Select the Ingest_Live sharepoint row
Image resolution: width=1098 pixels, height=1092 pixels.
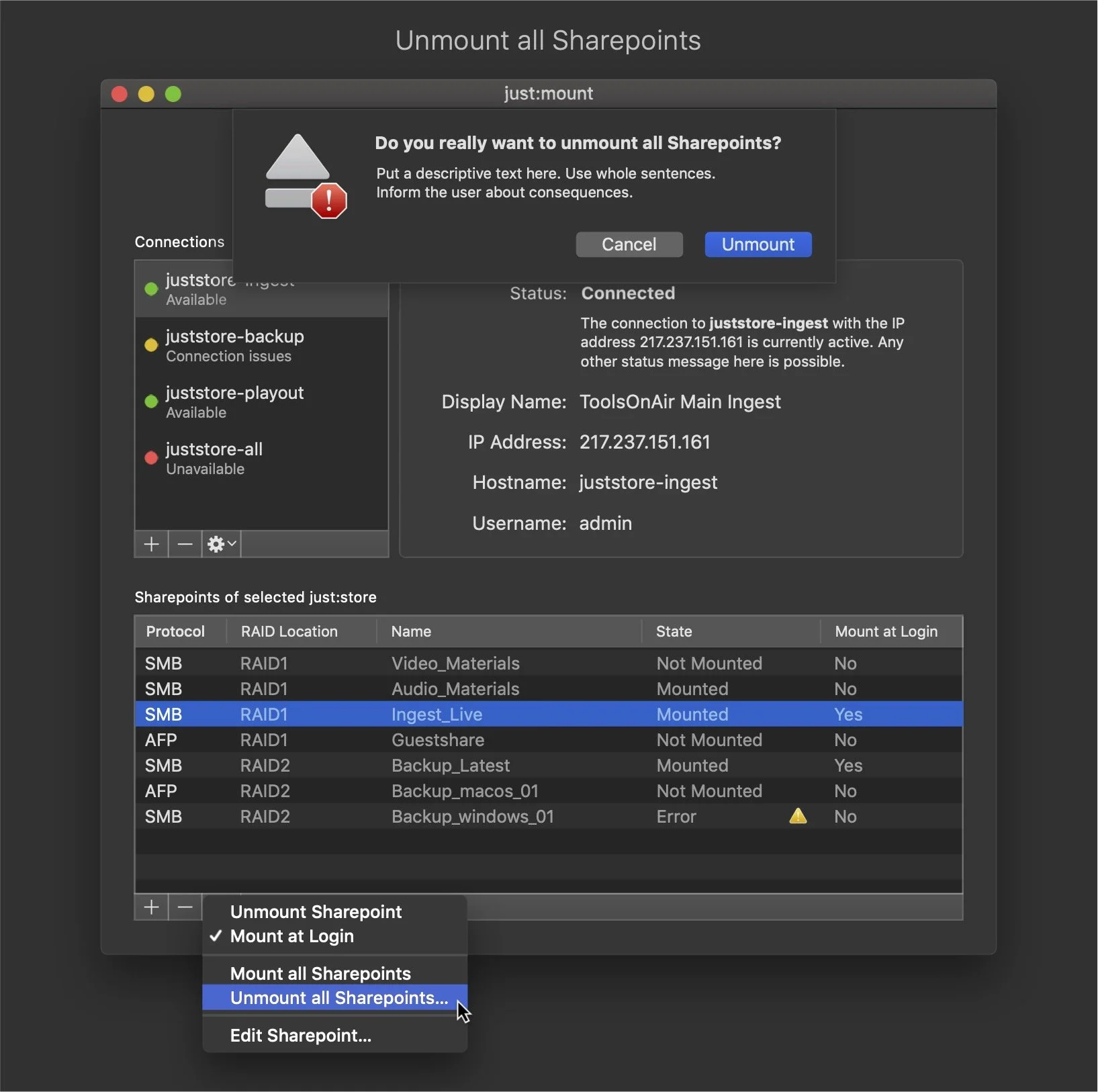tap(549, 714)
